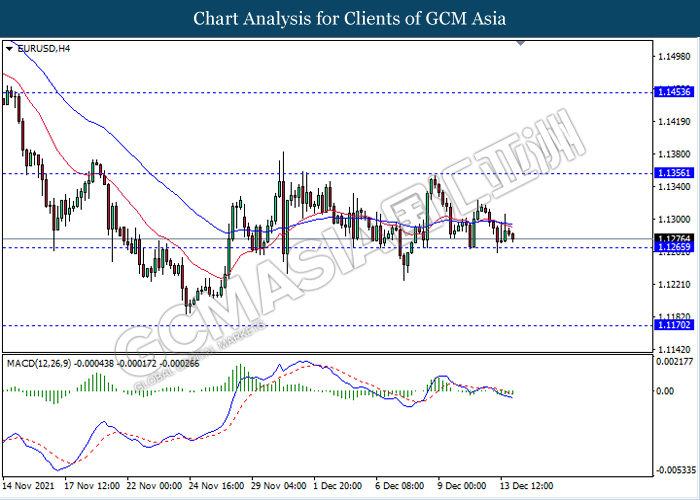Select the 1.12659 support level label
This screenshot has height=500, width=700.
pyautogui.click(x=674, y=247)
